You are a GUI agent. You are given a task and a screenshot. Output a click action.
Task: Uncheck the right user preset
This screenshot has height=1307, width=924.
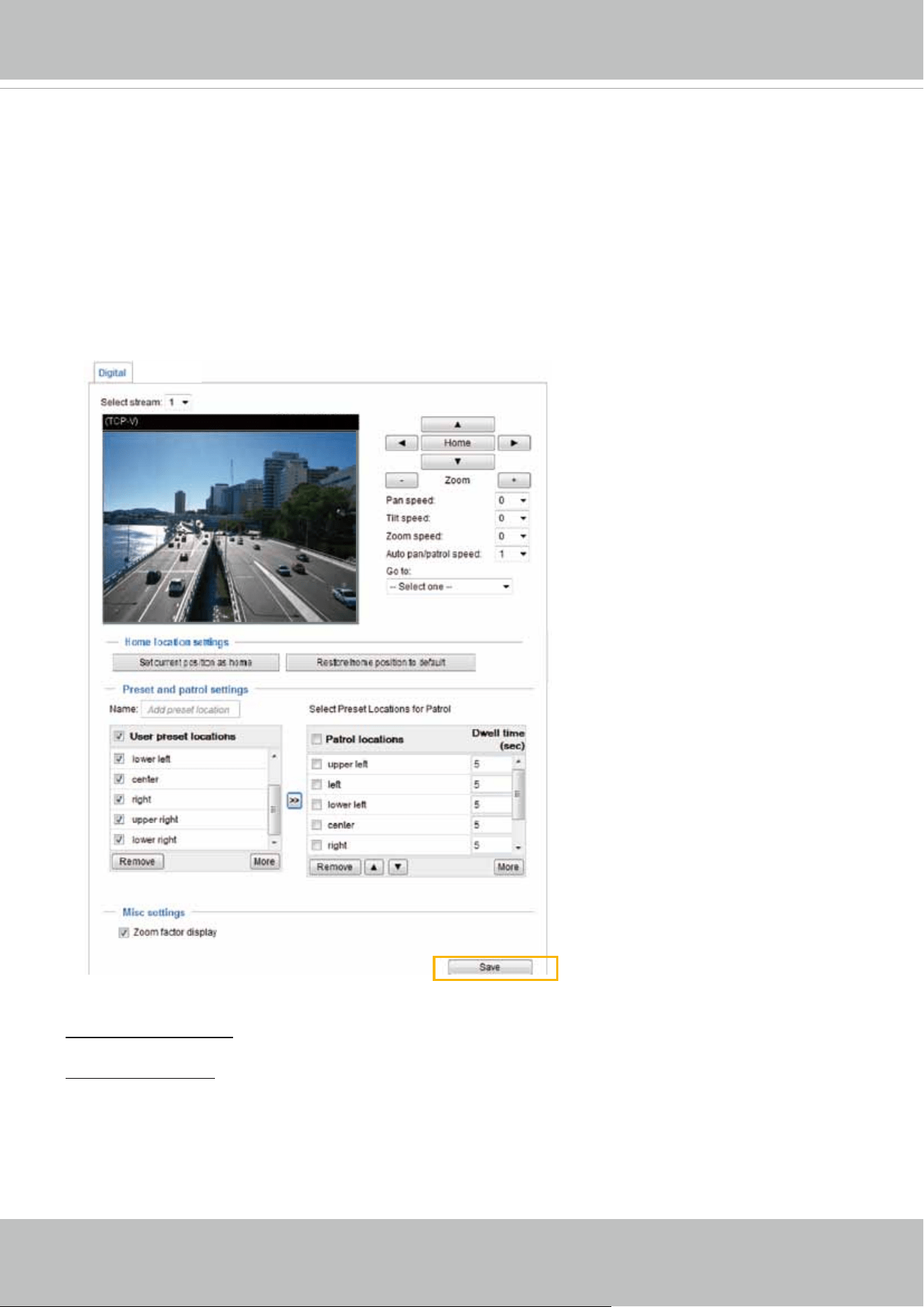[120, 799]
